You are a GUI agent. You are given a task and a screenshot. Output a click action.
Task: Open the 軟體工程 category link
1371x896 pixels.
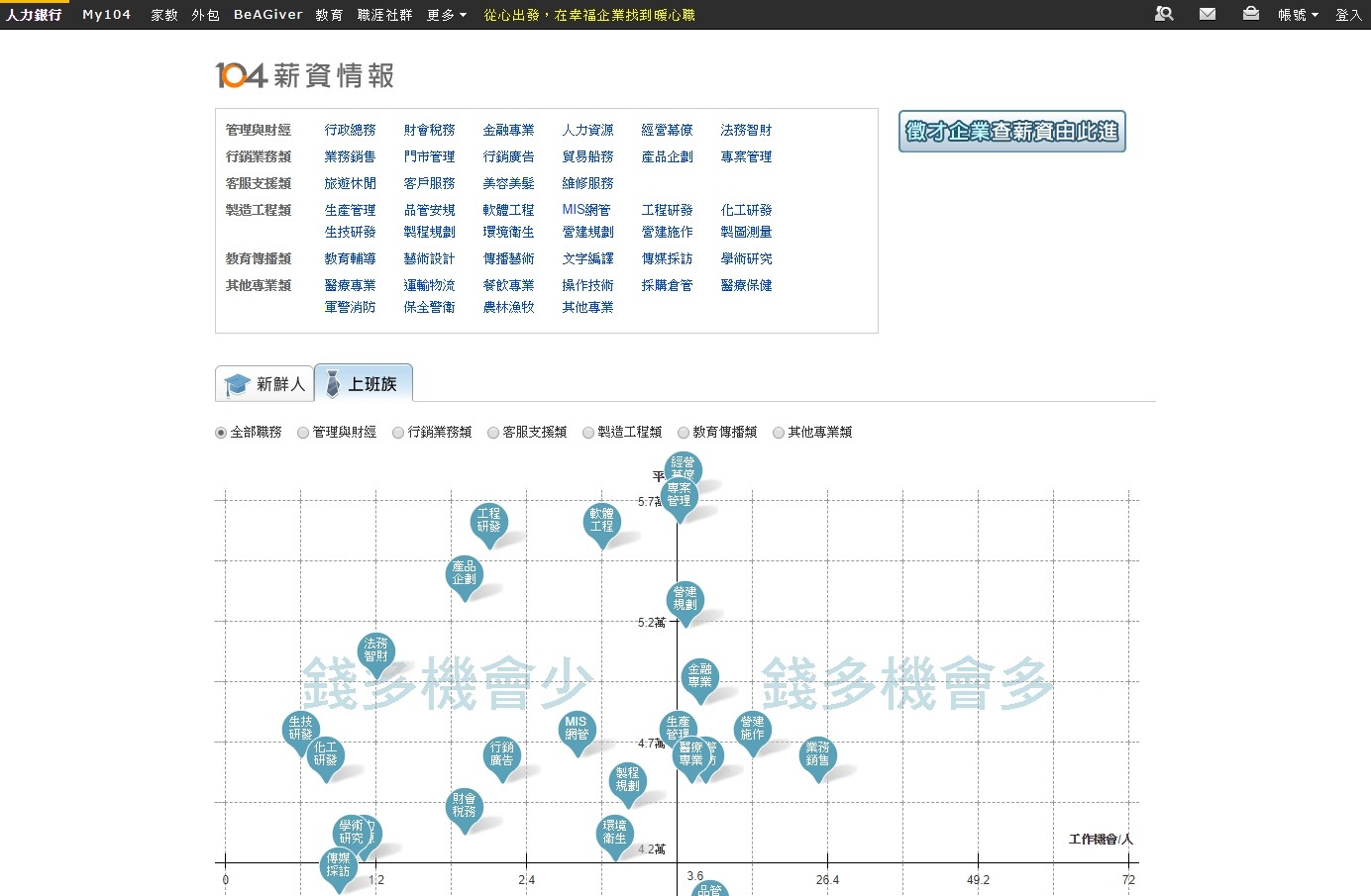[509, 210]
